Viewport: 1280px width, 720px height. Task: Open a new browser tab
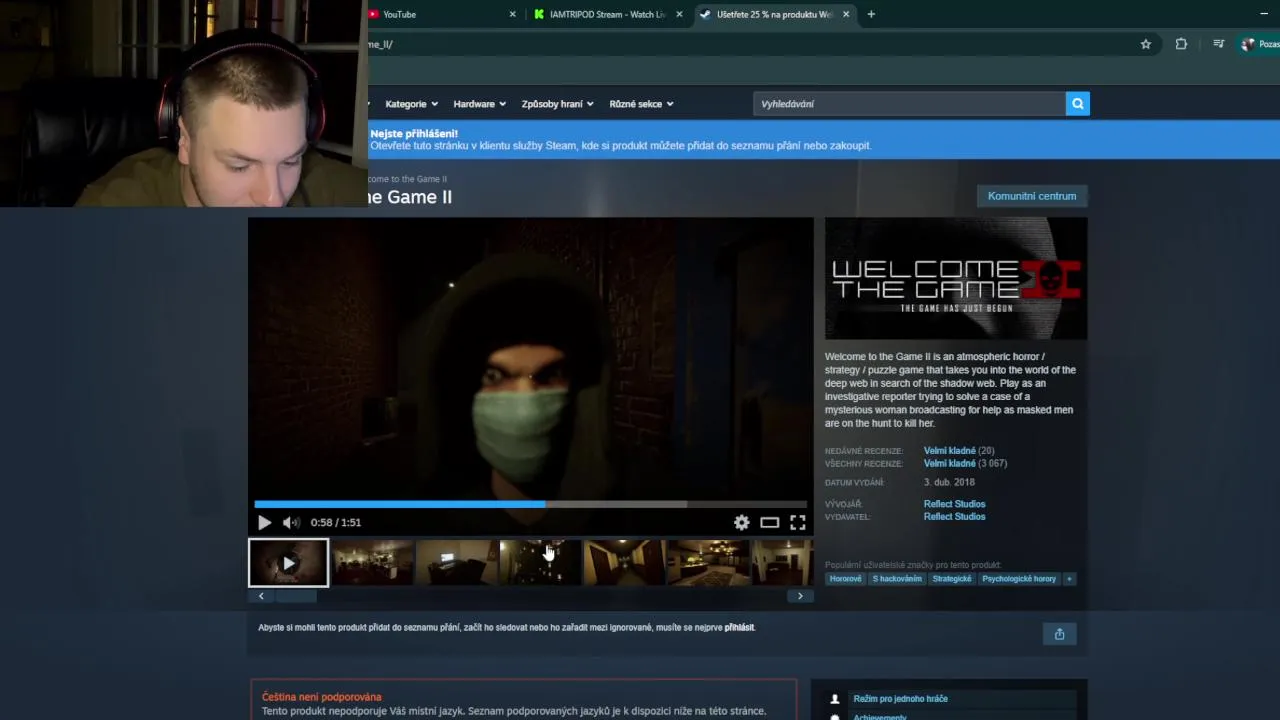click(871, 14)
